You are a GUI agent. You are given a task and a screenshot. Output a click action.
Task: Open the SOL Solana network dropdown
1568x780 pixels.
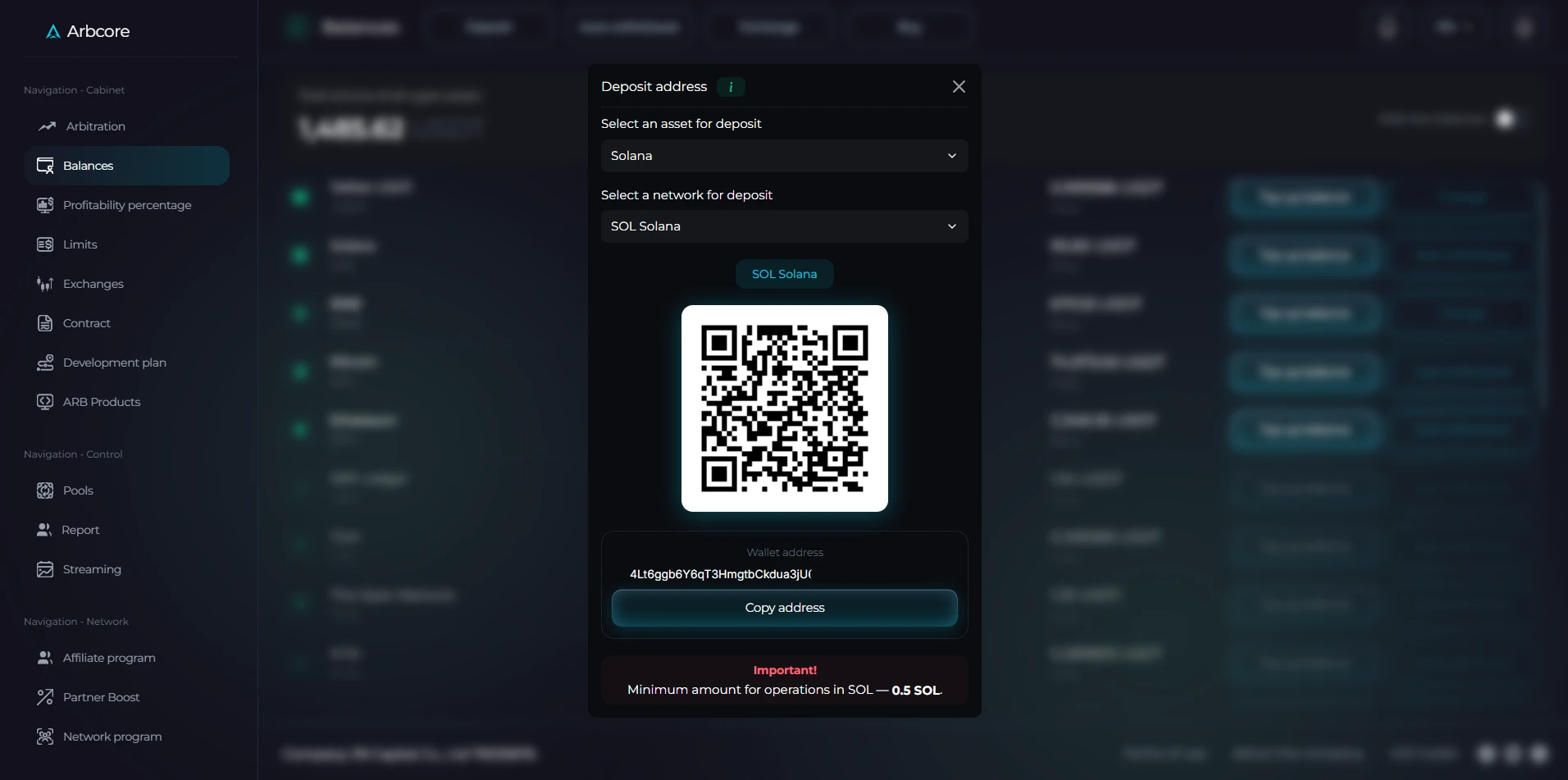785,226
